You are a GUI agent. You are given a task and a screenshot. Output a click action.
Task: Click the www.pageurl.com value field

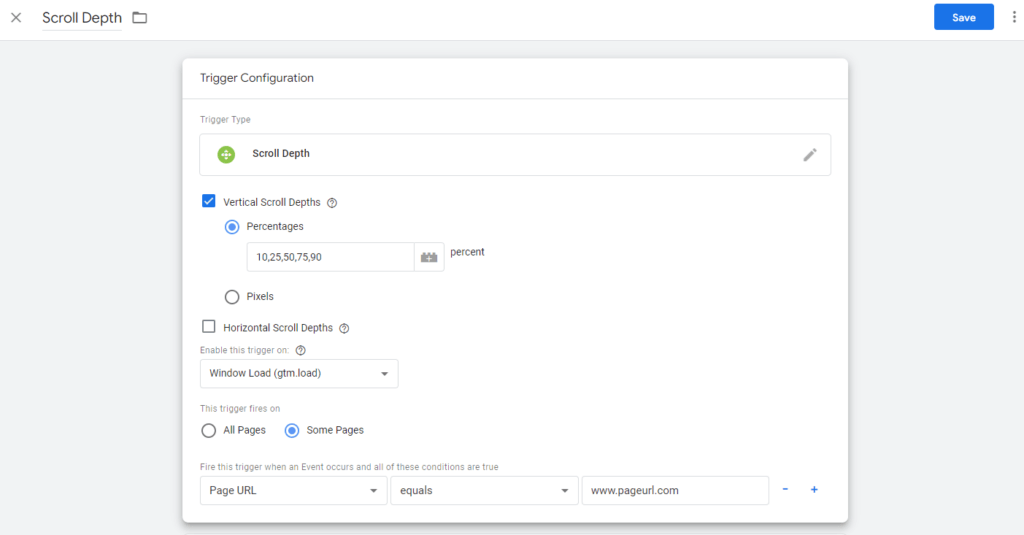tap(674, 490)
